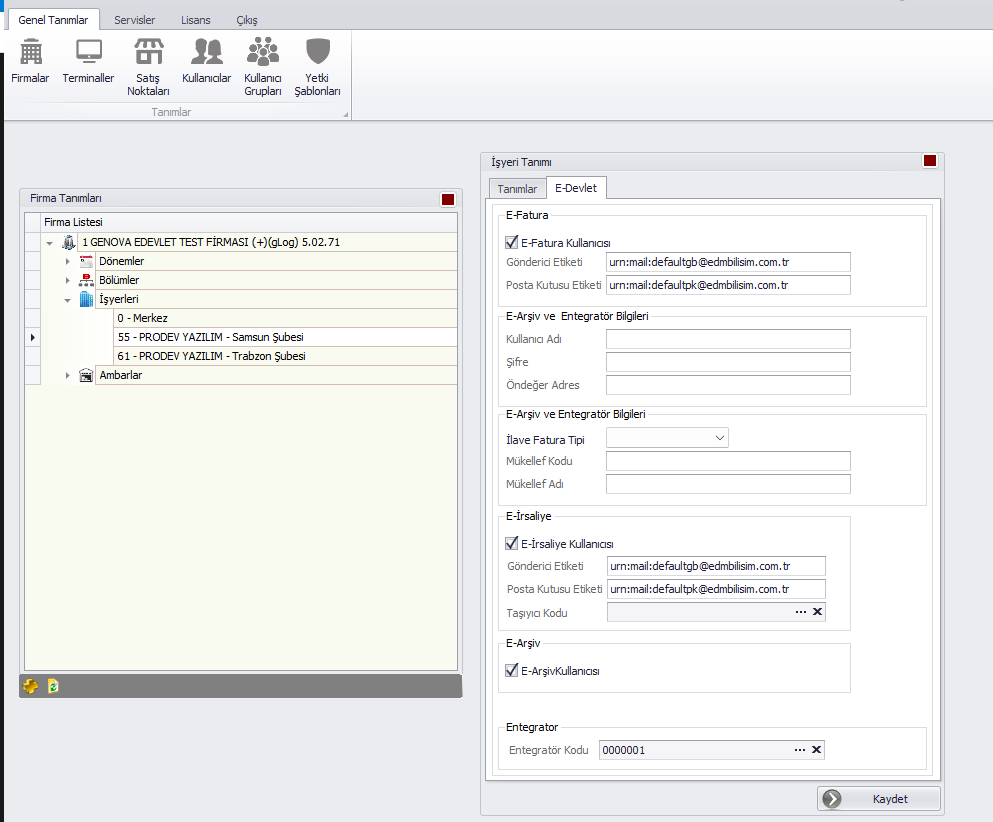Select 61 - PRODEV YAZILIM Trabzon Şubesi
Screen dimensions: 993x822
click(212, 356)
